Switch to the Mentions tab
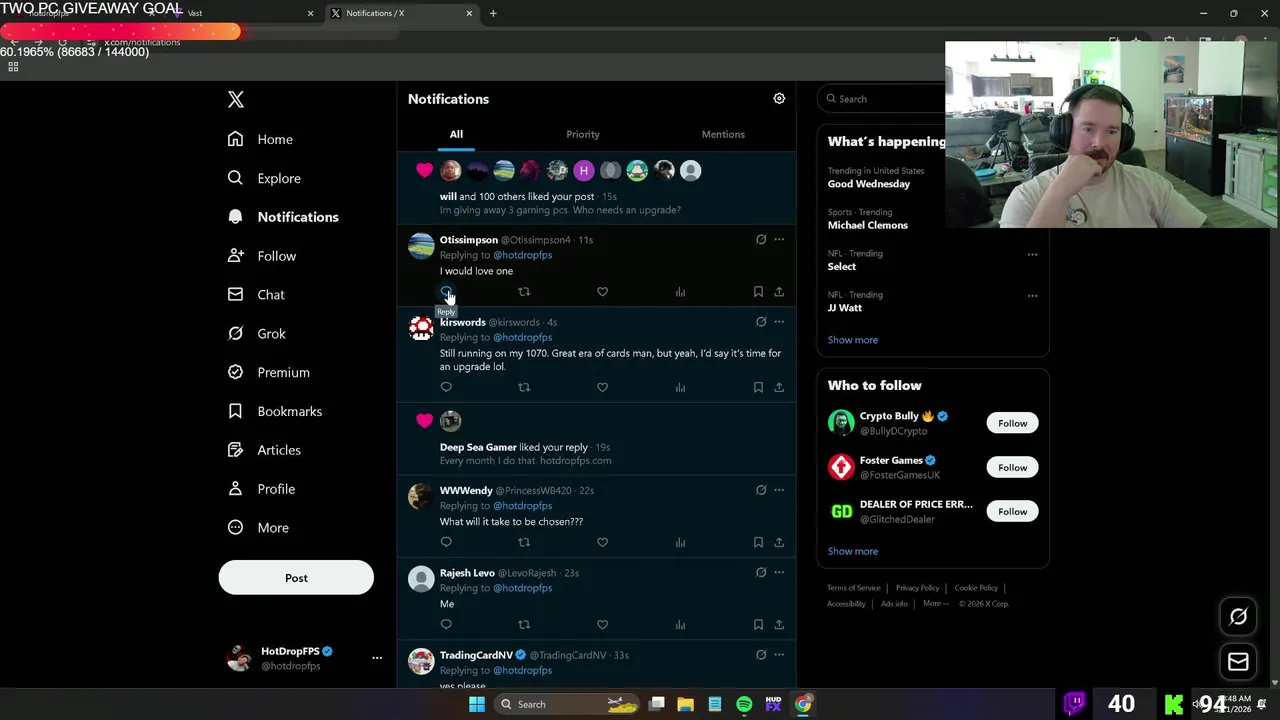Viewport: 1280px width, 720px height. (723, 134)
